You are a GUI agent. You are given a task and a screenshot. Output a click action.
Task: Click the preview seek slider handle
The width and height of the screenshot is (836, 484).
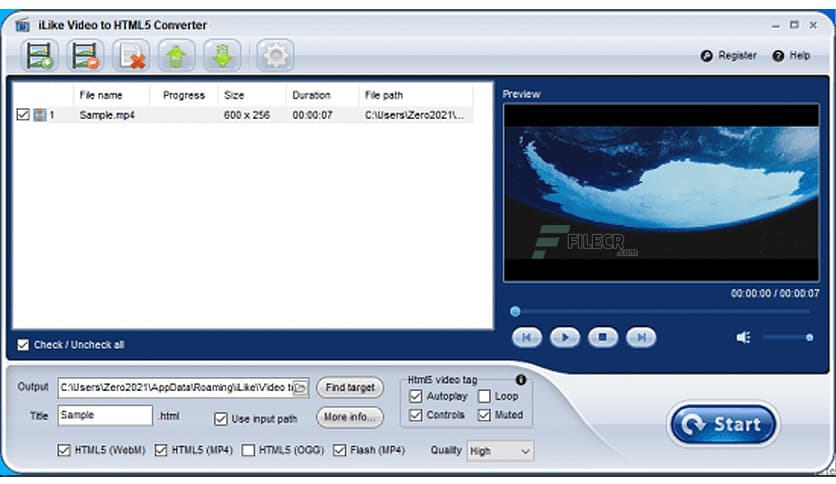tap(515, 311)
